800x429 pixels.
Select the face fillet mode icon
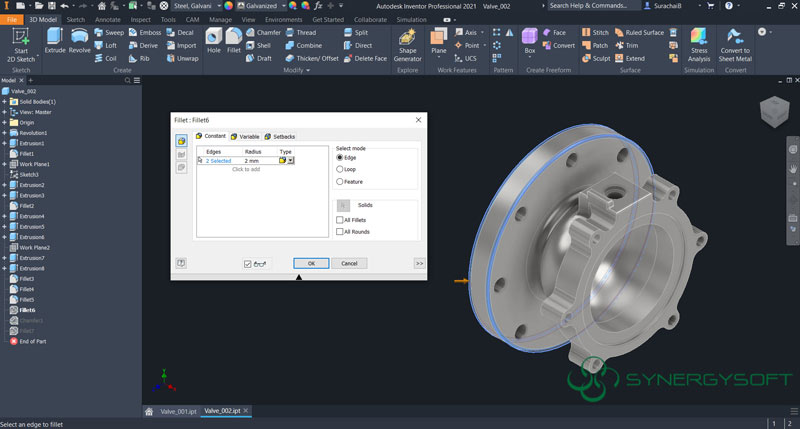[181, 154]
